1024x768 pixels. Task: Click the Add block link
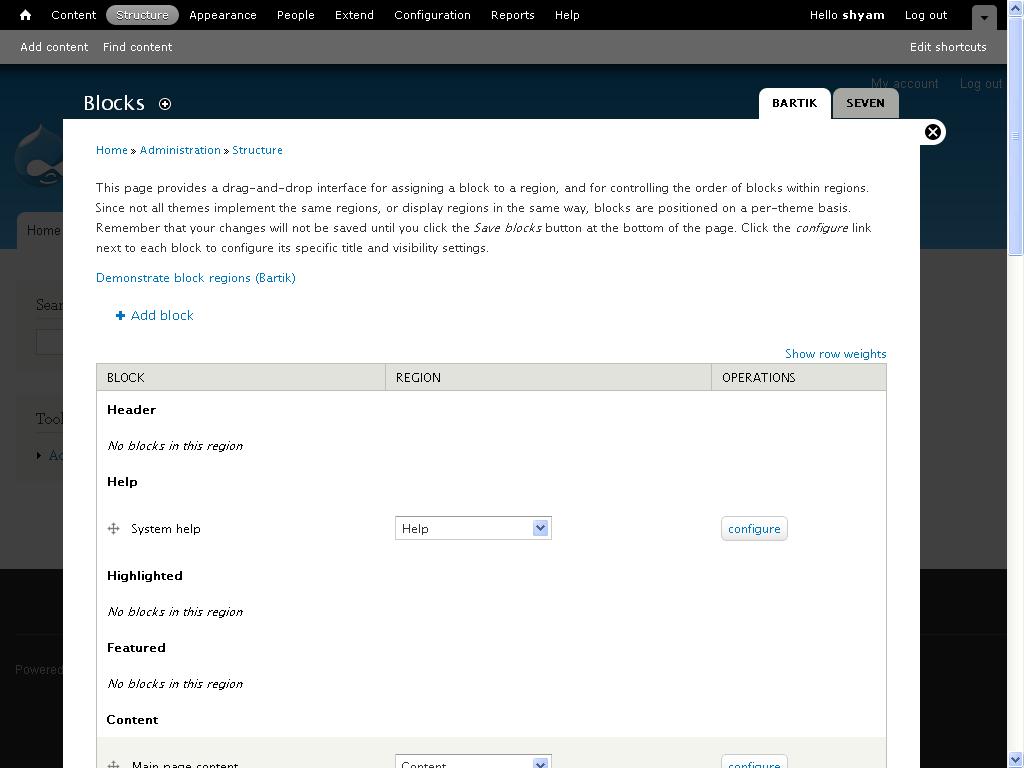coord(162,315)
